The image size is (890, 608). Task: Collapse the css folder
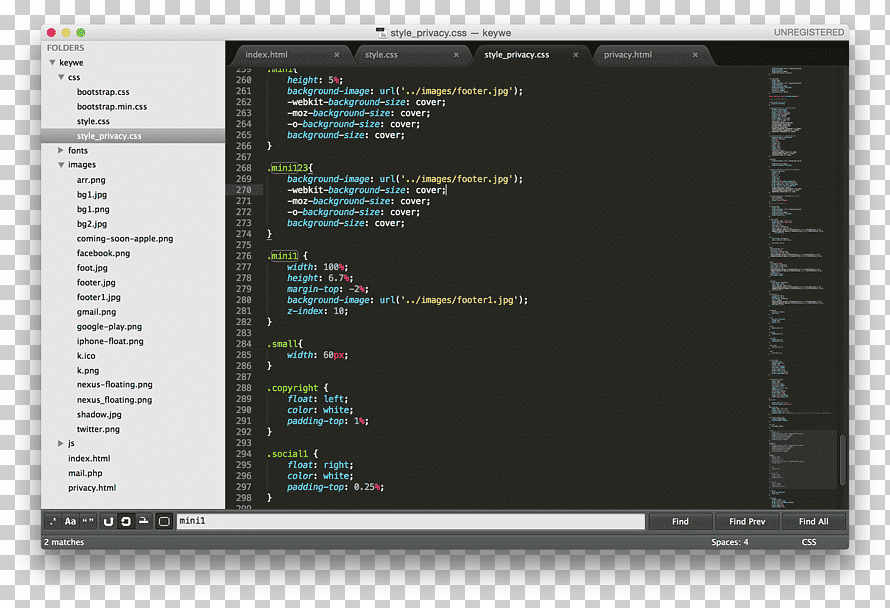tap(61, 77)
